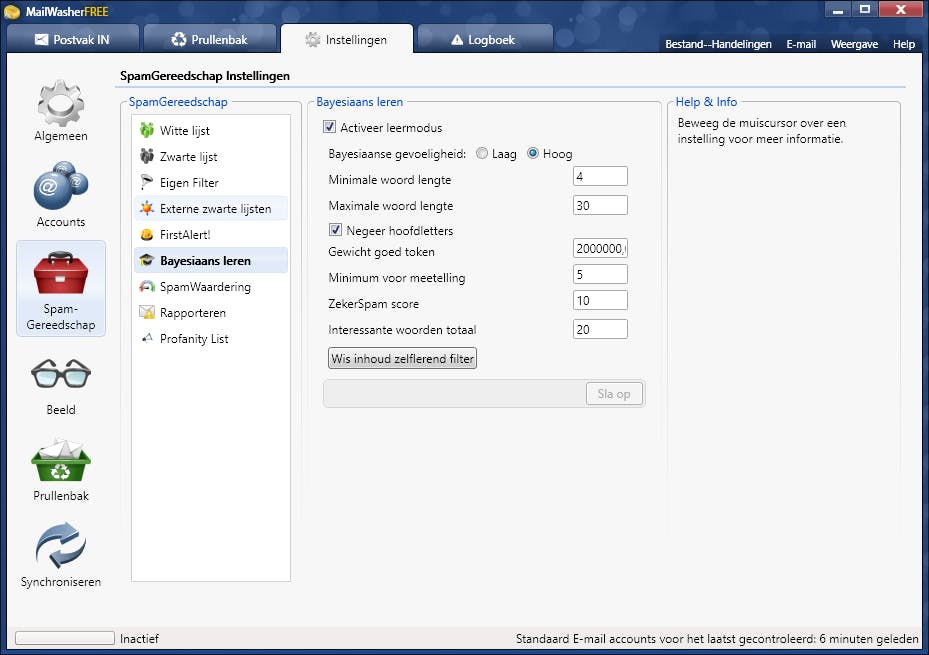Click the Postvak IN envelope icon
This screenshot has width=929, height=655.
coord(41,40)
